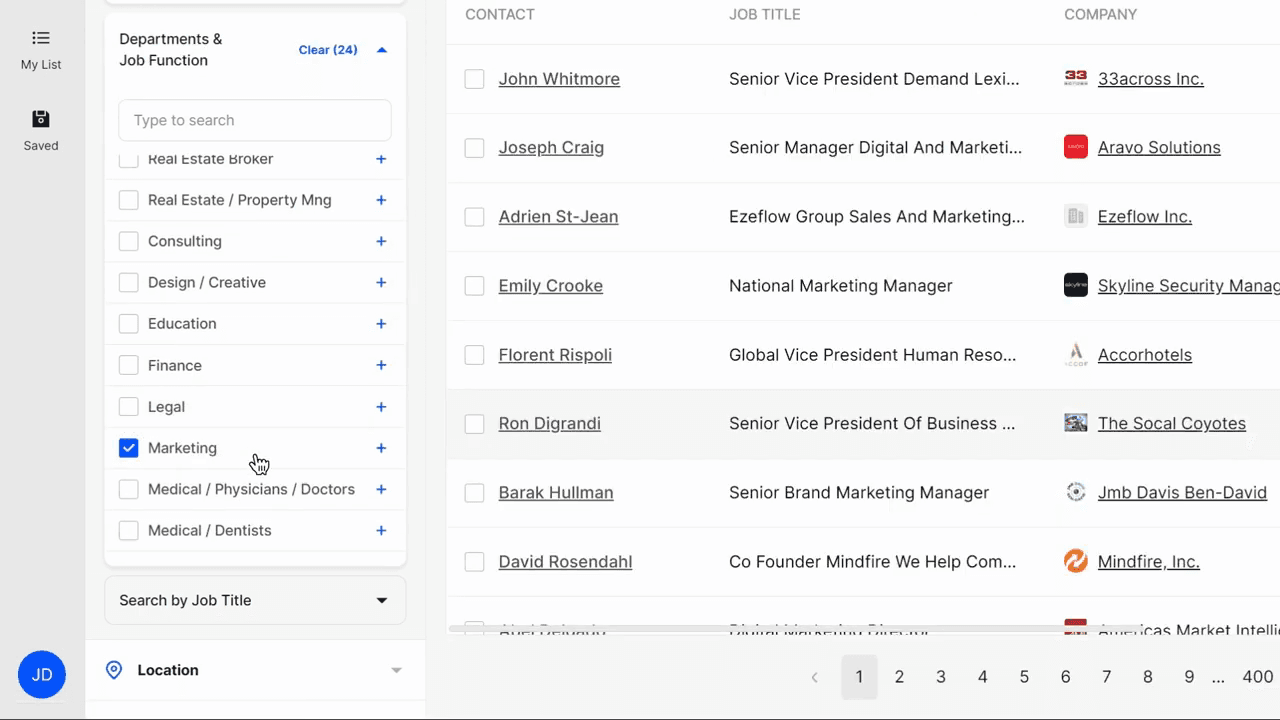The height and width of the screenshot is (720, 1280).
Task: Open Barak Hullman's contact link
Action: click(x=556, y=493)
